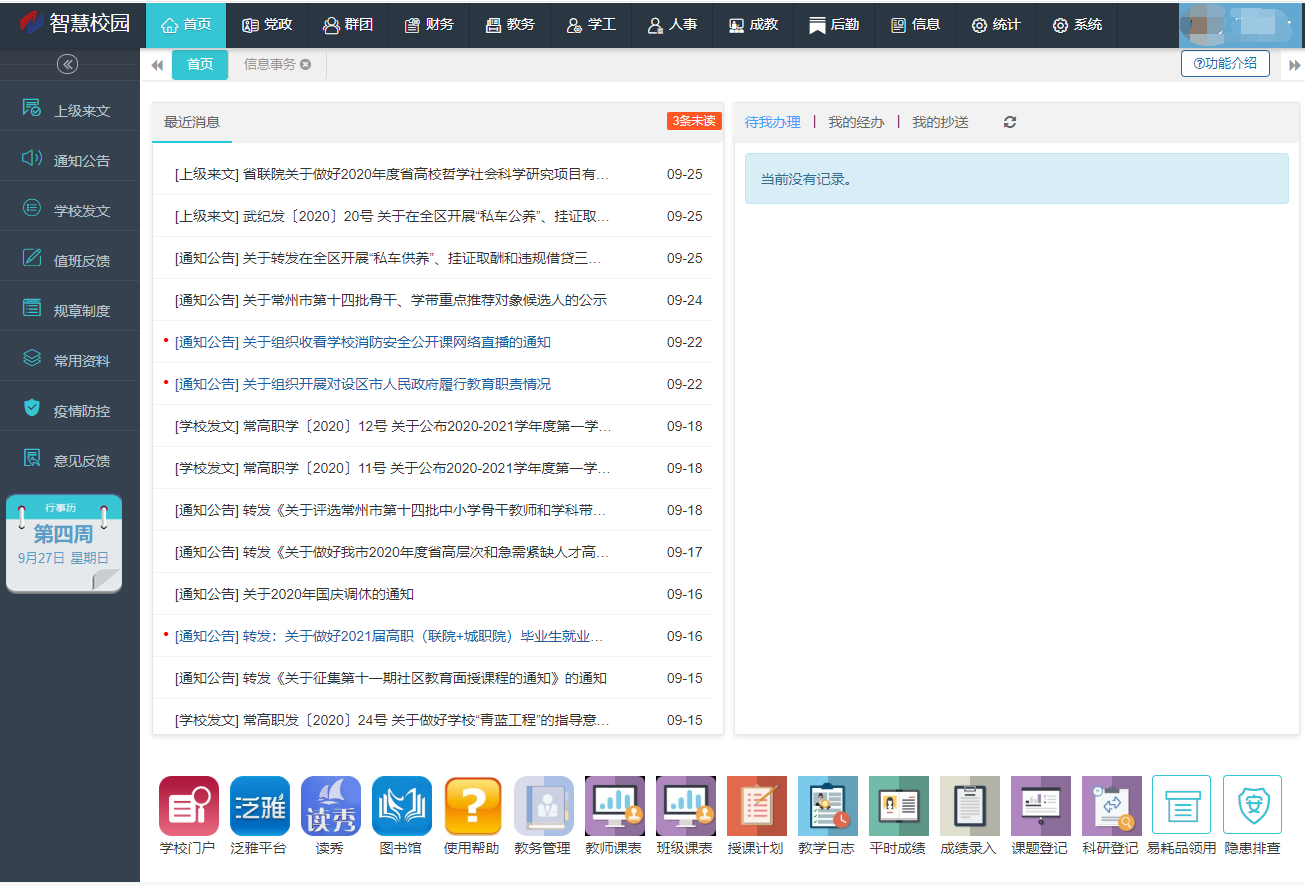Image resolution: width=1305 pixels, height=886 pixels.
Task: Open the 财务 top menu
Action: (429, 24)
